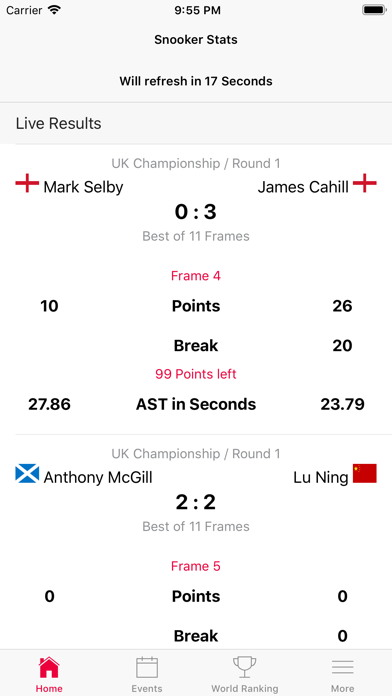392x696 pixels.
Task: Open the World Ranking trophy icon
Action: click(245, 667)
